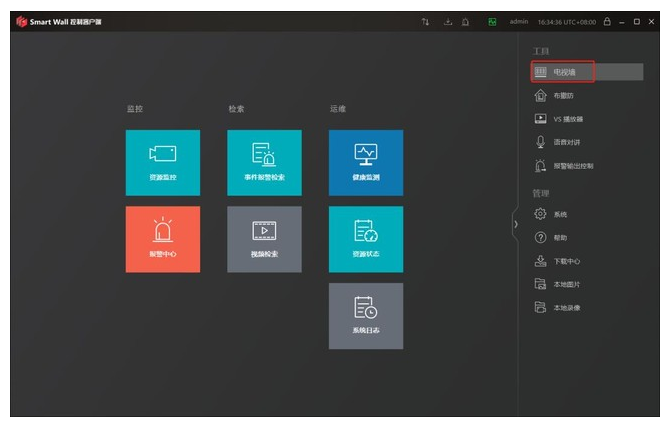Collapse the right side panel arrow
Screen dimensions: 664x424
pyautogui.click(x=516, y=224)
